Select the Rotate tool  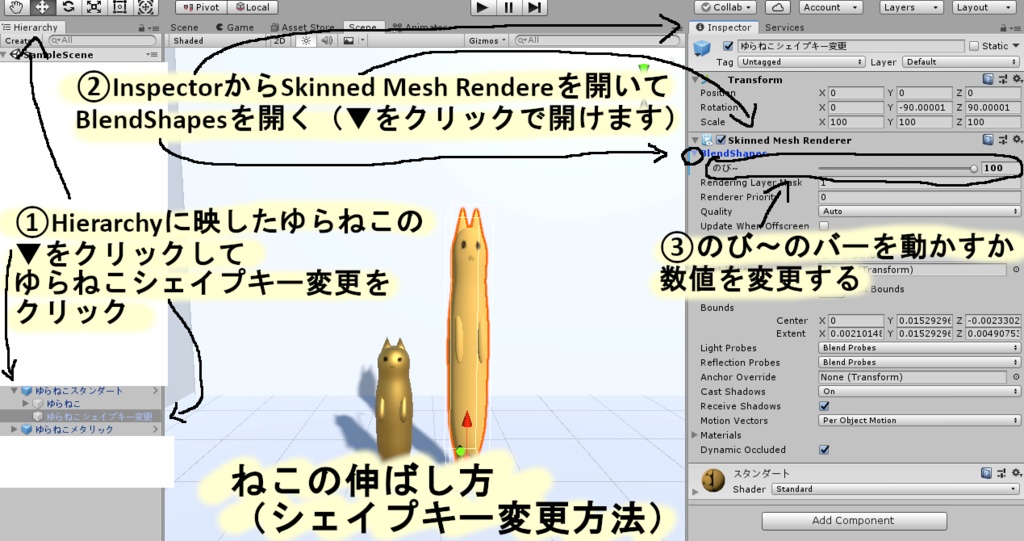[68, 7]
